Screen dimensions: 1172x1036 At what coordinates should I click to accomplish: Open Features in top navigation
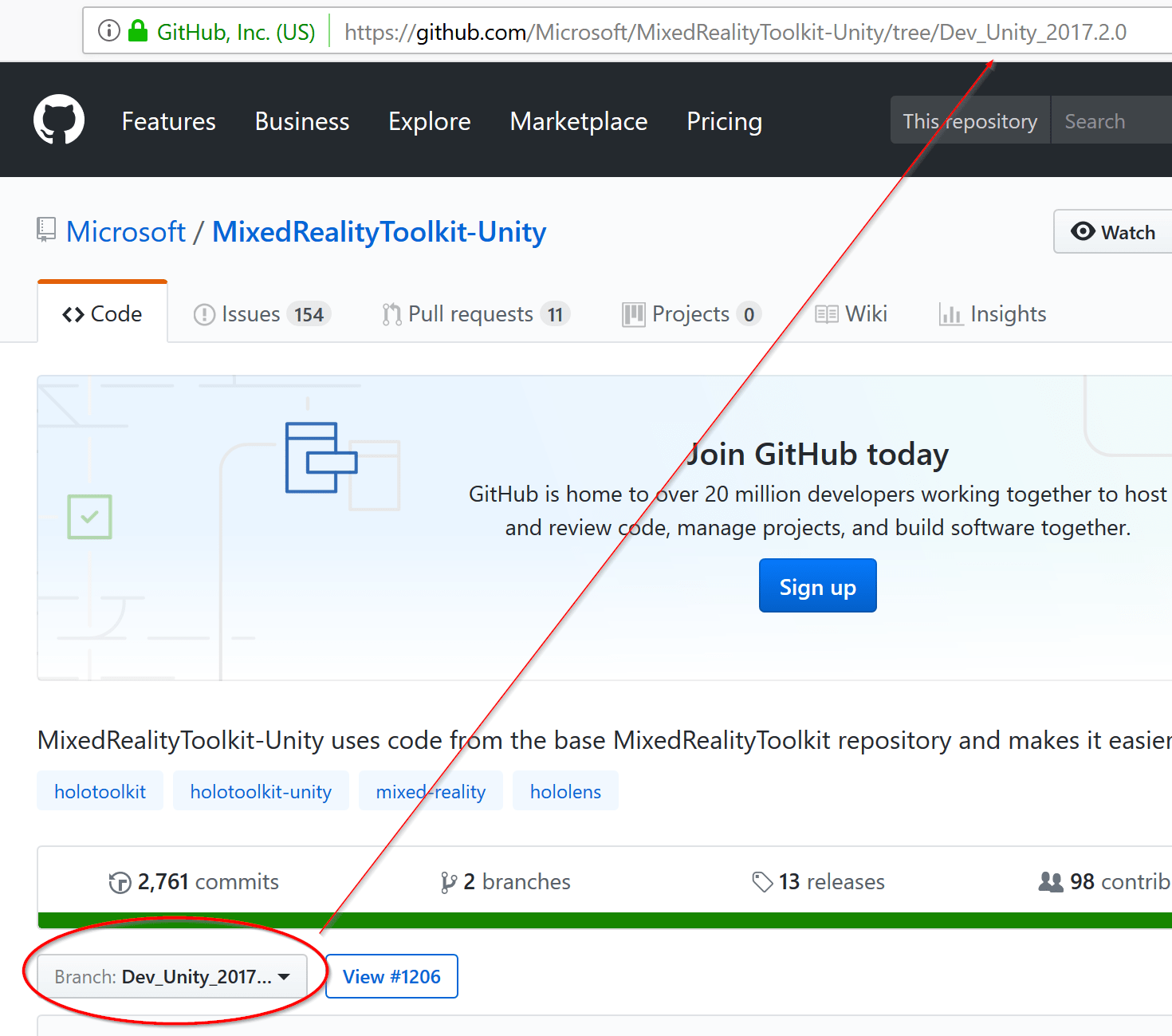169,121
